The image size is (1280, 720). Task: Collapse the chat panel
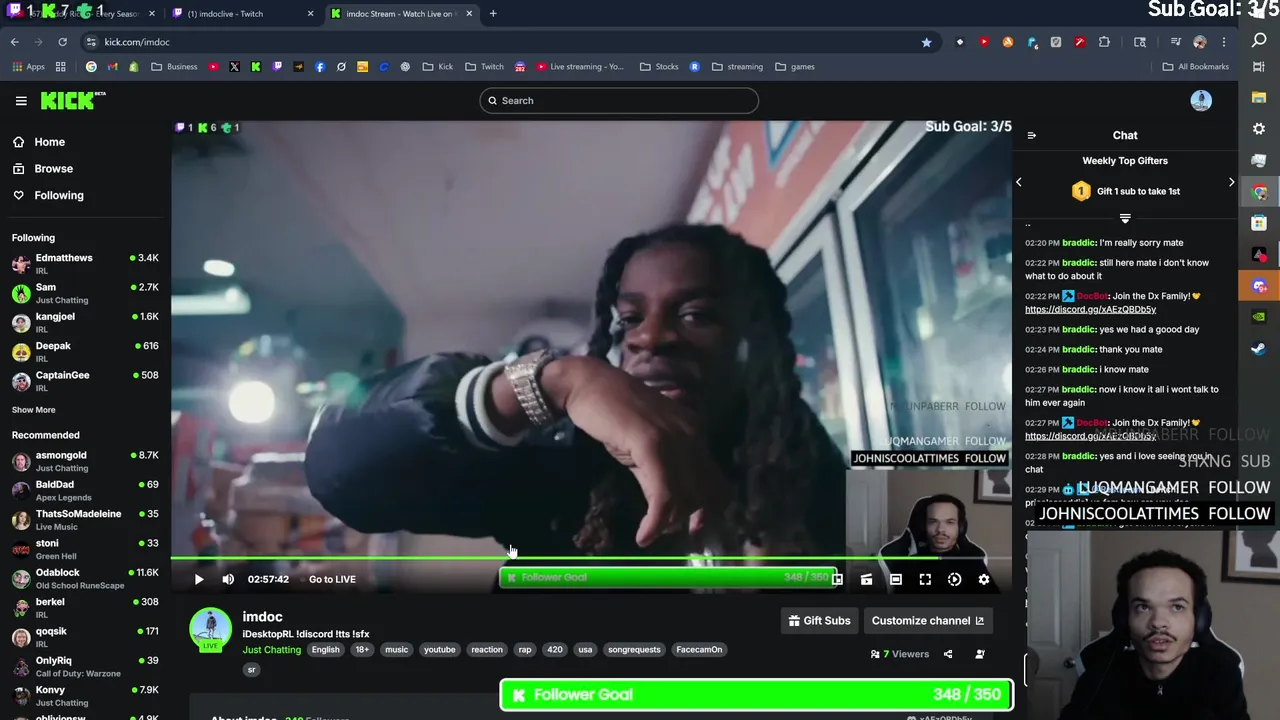pyautogui.click(x=1031, y=136)
